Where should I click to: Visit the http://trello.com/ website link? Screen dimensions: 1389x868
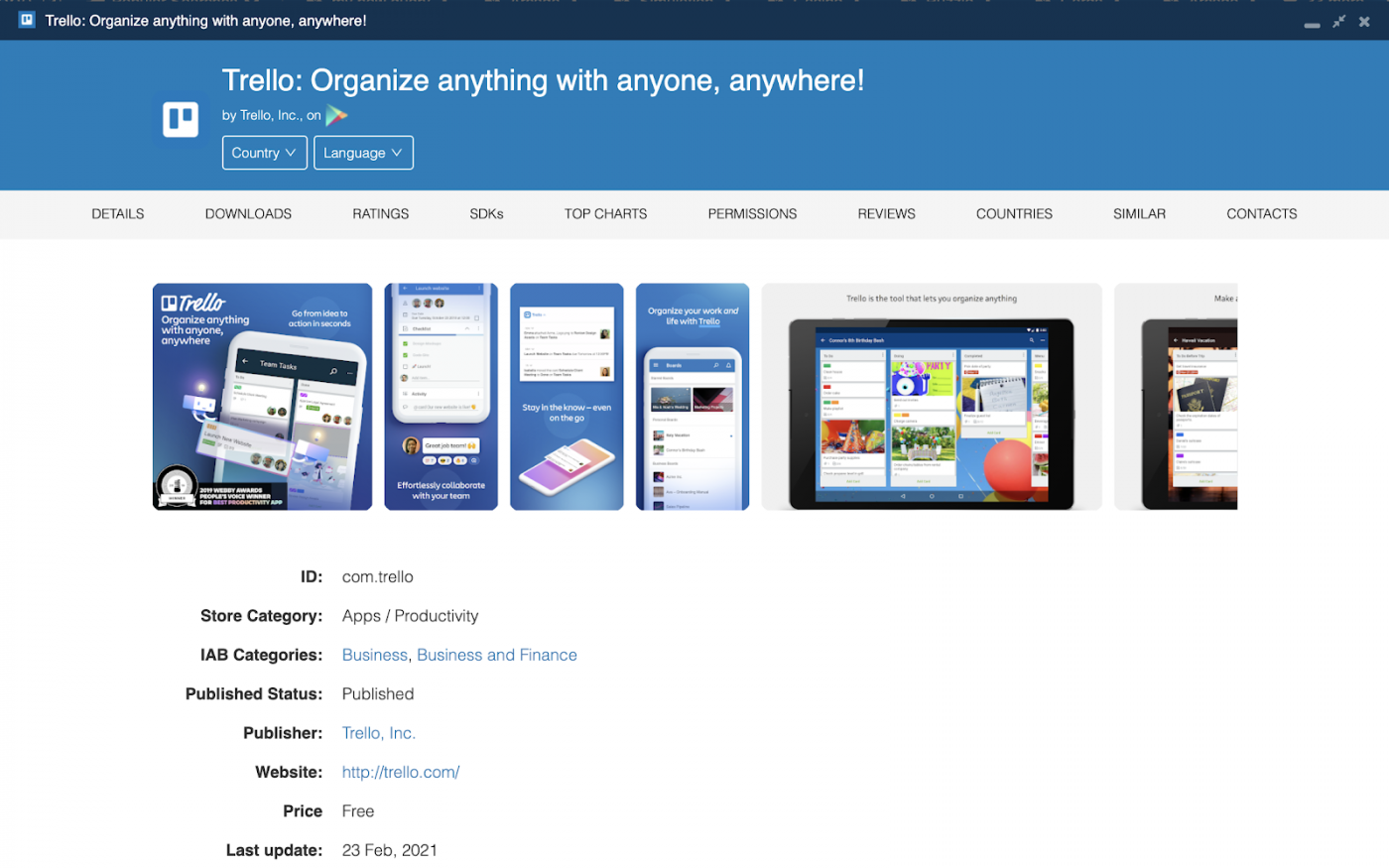(x=400, y=772)
